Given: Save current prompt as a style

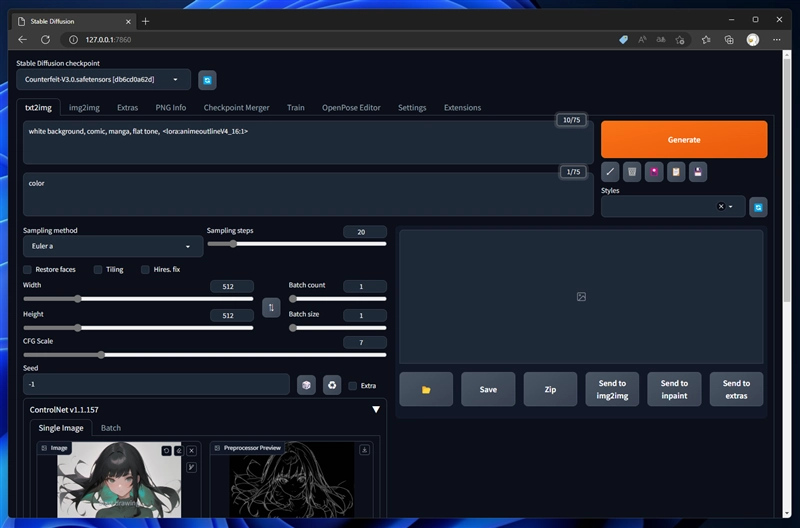Looking at the screenshot, I should click(x=697, y=172).
